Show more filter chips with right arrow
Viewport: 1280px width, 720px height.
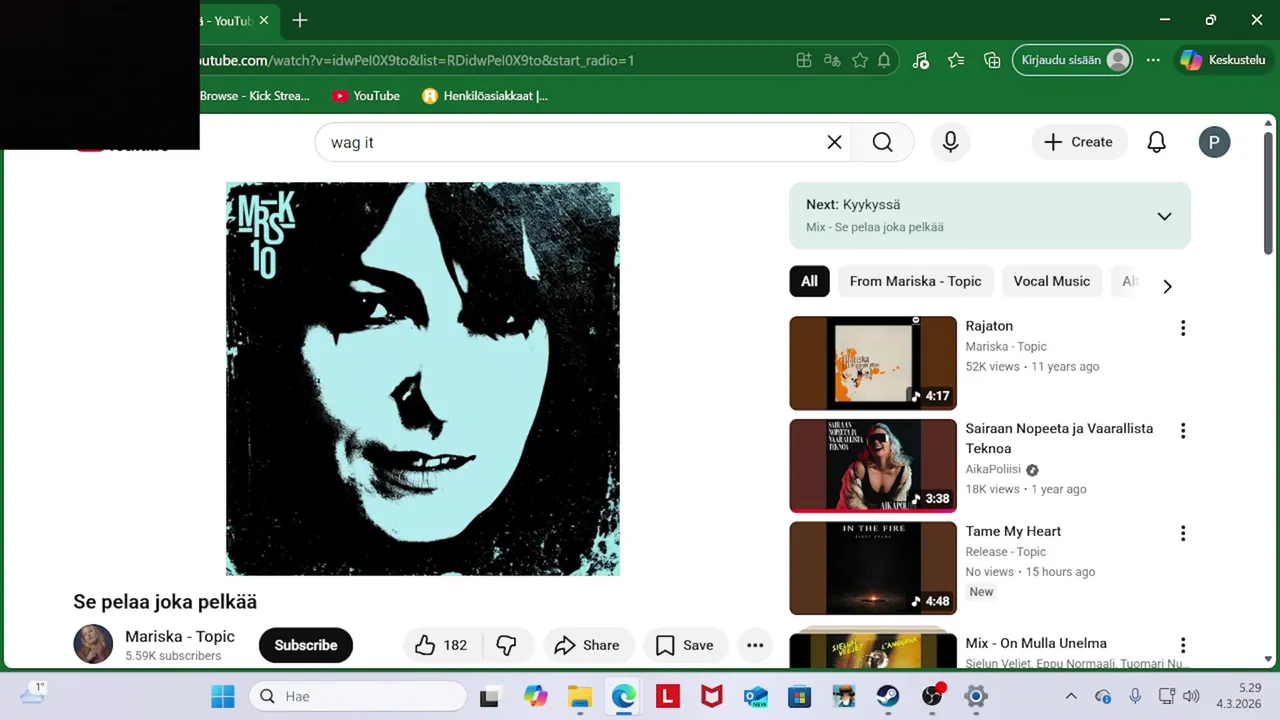coord(1167,286)
